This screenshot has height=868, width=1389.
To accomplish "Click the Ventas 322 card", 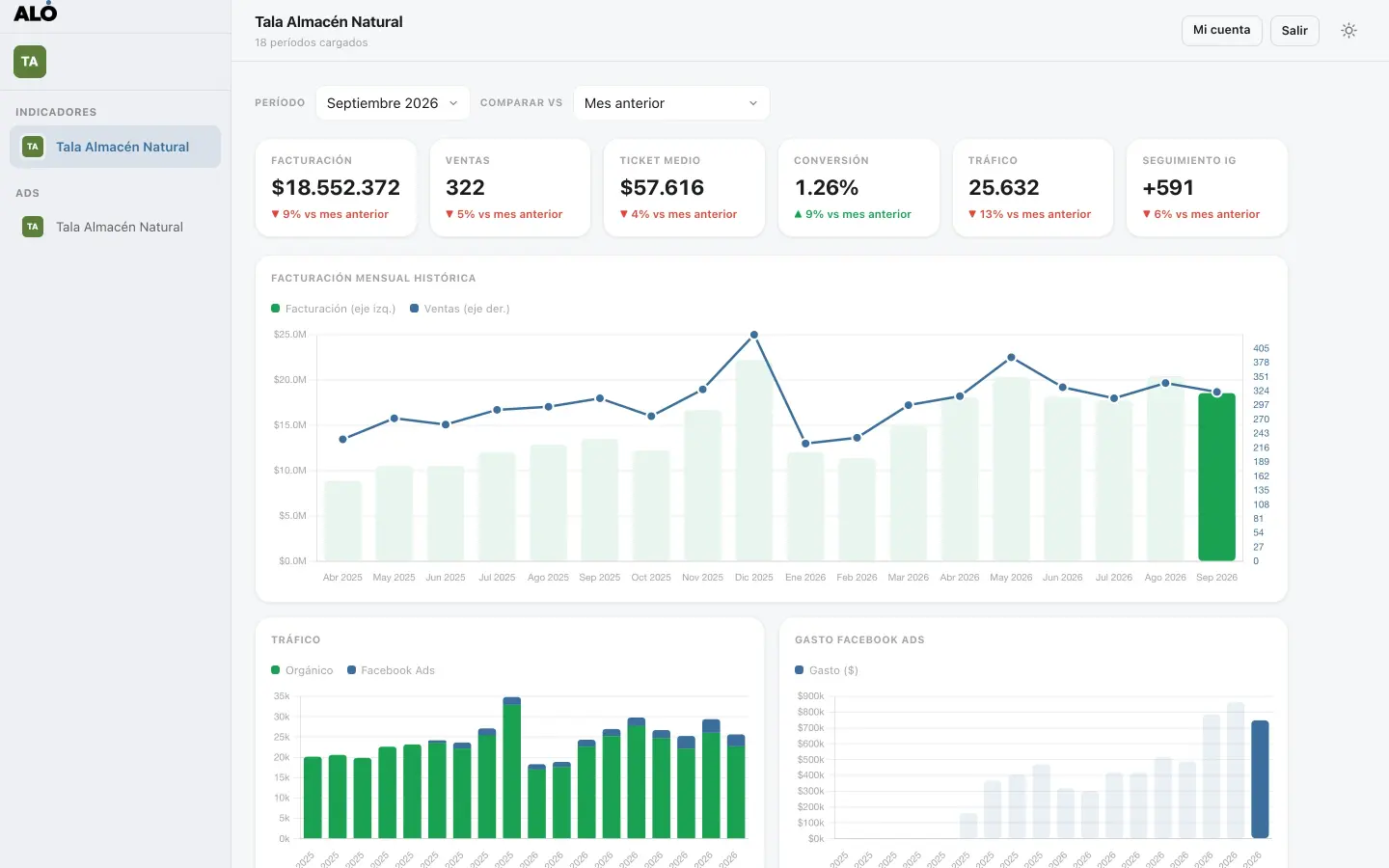I will point(510,188).
